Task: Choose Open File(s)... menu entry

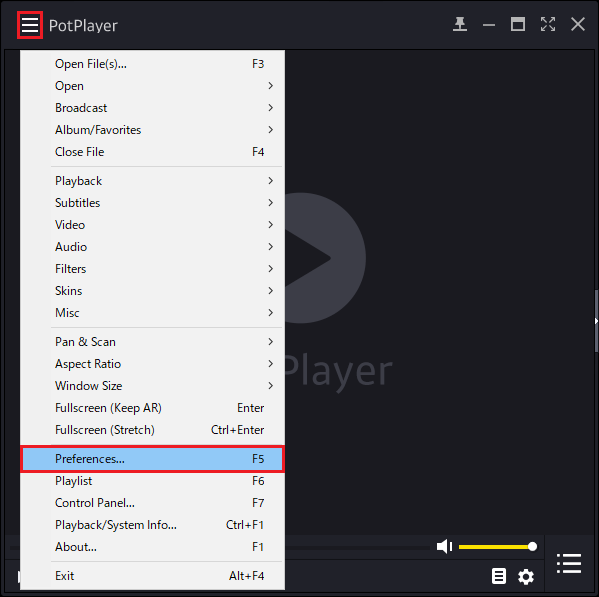Action: (x=152, y=64)
